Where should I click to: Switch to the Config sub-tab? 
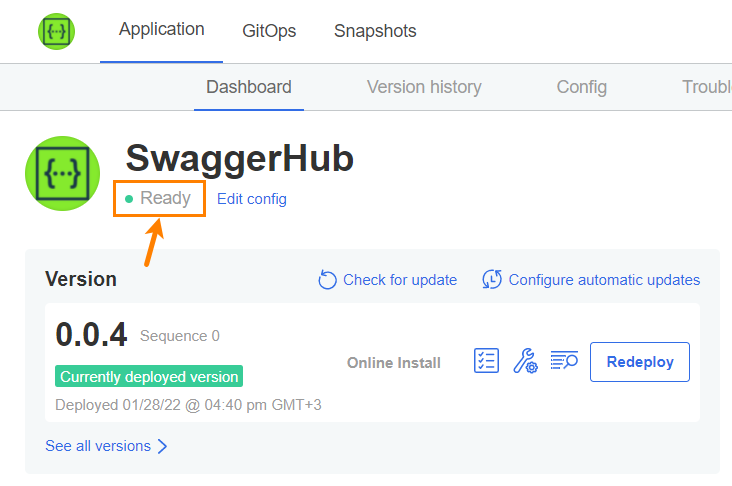[582, 87]
